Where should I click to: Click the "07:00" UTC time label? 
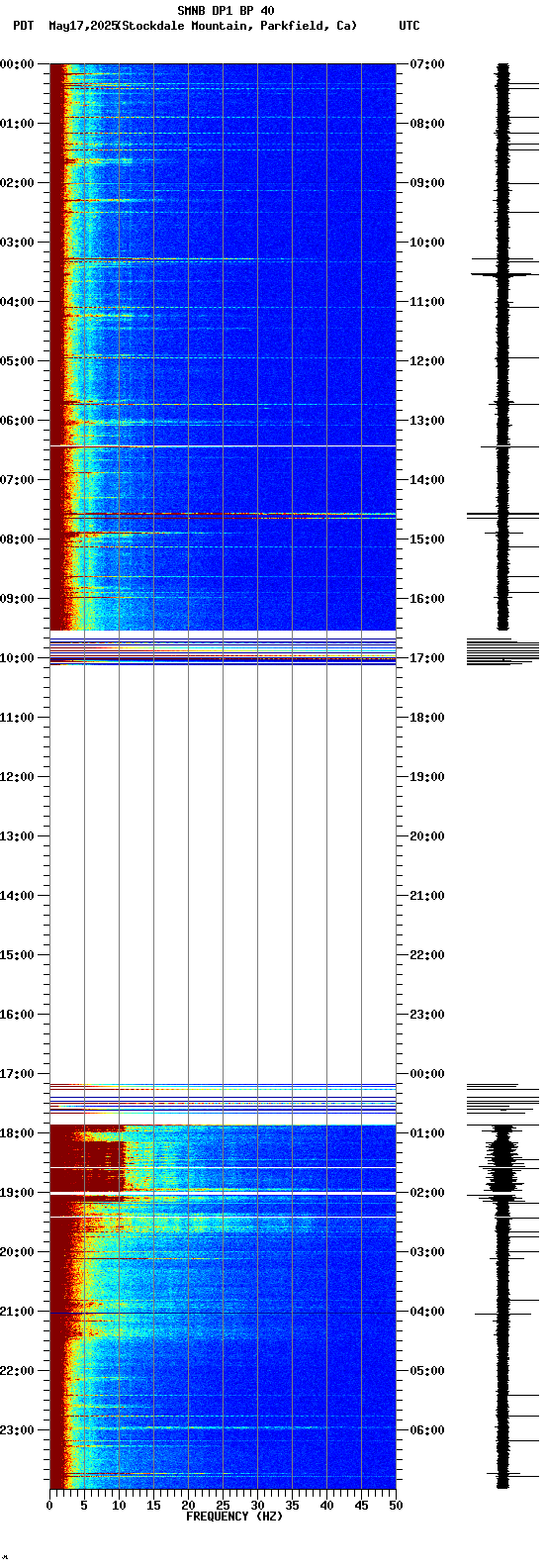click(x=427, y=64)
